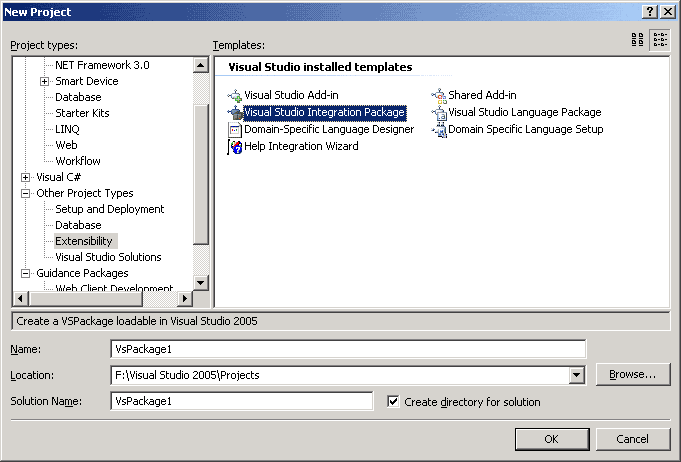
Task: Select the Visual Studio Language Package icon
Action: click(x=439, y=112)
